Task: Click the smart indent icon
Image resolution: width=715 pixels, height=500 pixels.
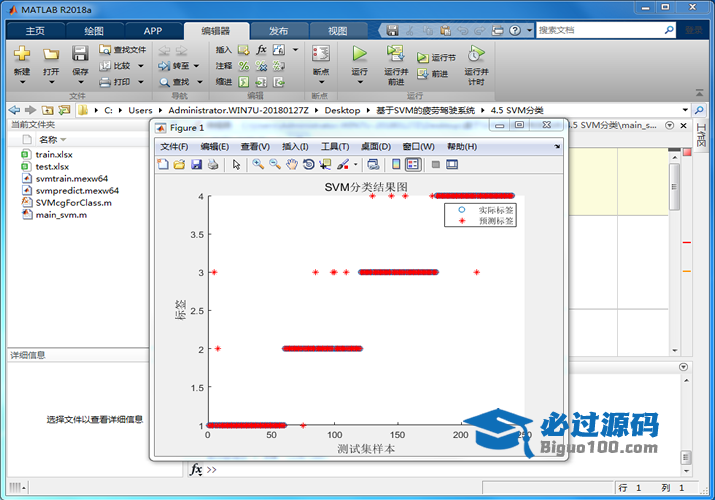Action: point(244,82)
